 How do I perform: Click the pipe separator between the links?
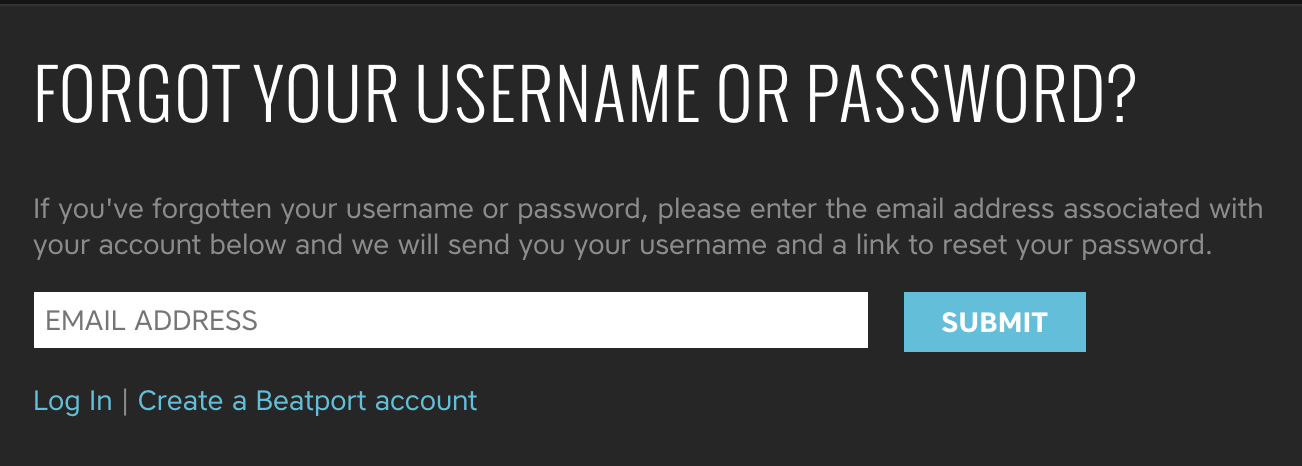point(125,401)
